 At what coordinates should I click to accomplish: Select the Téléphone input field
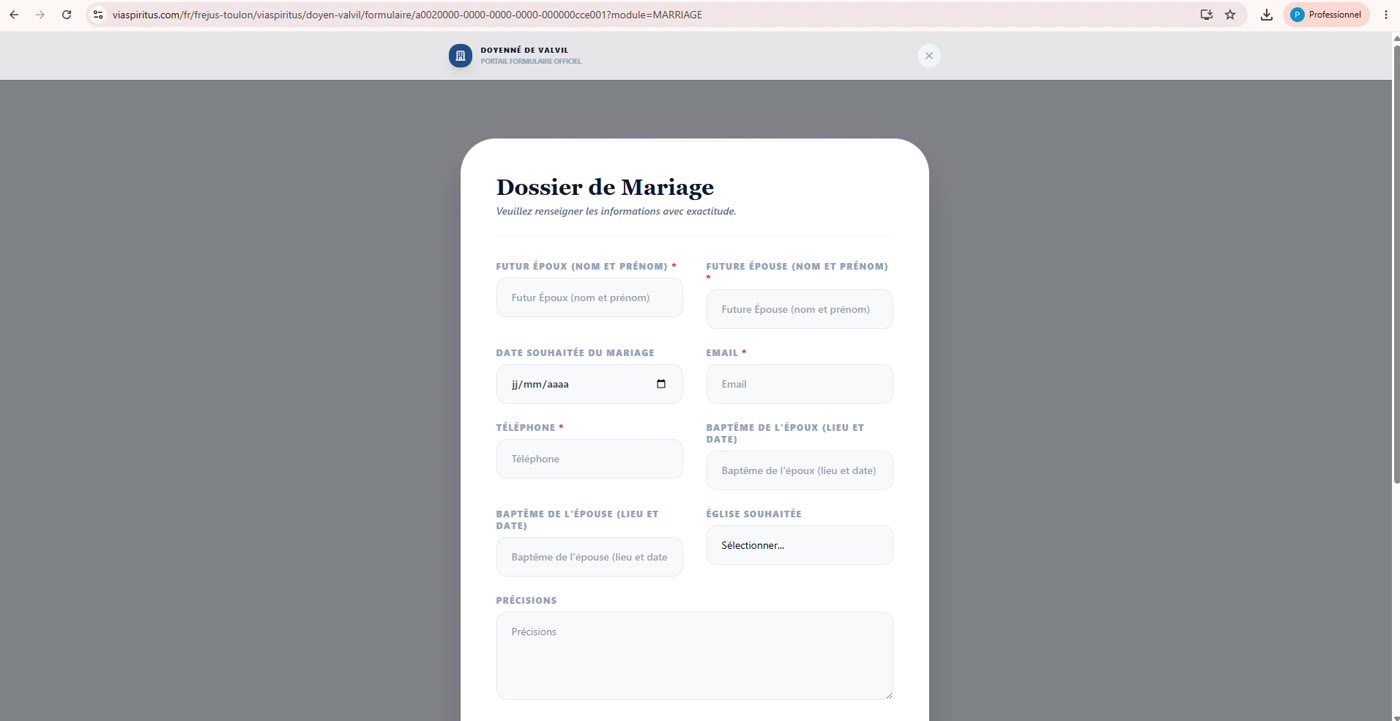[x=589, y=459]
